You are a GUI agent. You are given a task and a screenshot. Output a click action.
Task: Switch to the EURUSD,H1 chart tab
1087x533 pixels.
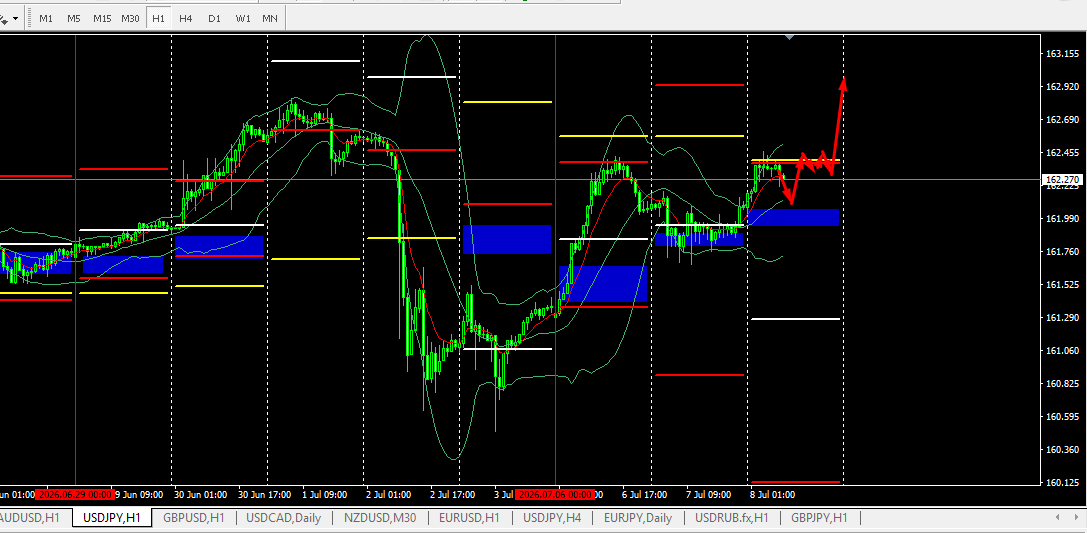470,517
